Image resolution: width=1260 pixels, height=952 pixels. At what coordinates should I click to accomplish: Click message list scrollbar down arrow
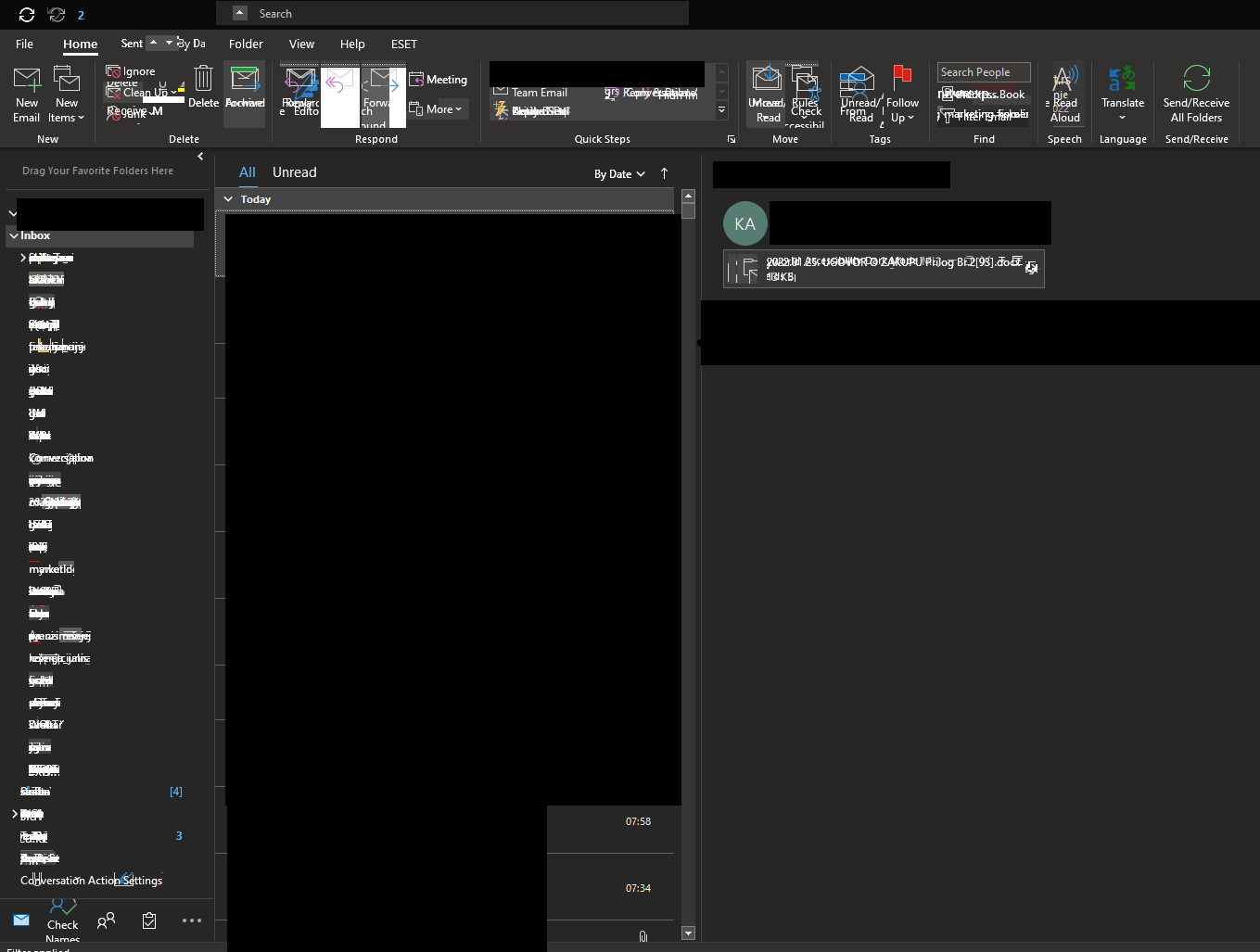(688, 933)
